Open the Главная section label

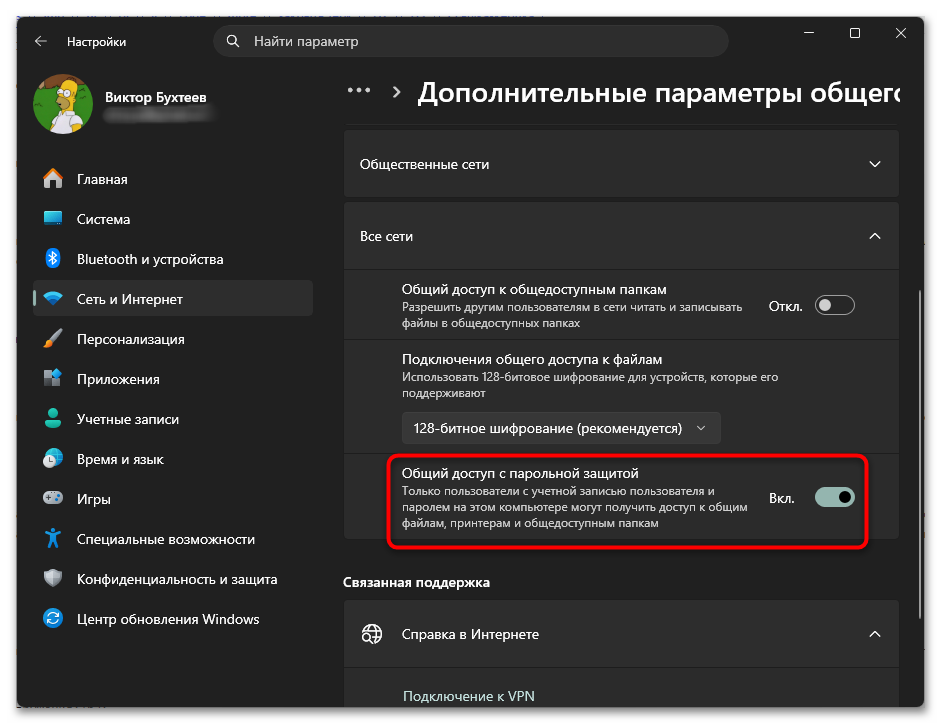pos(102,179)
